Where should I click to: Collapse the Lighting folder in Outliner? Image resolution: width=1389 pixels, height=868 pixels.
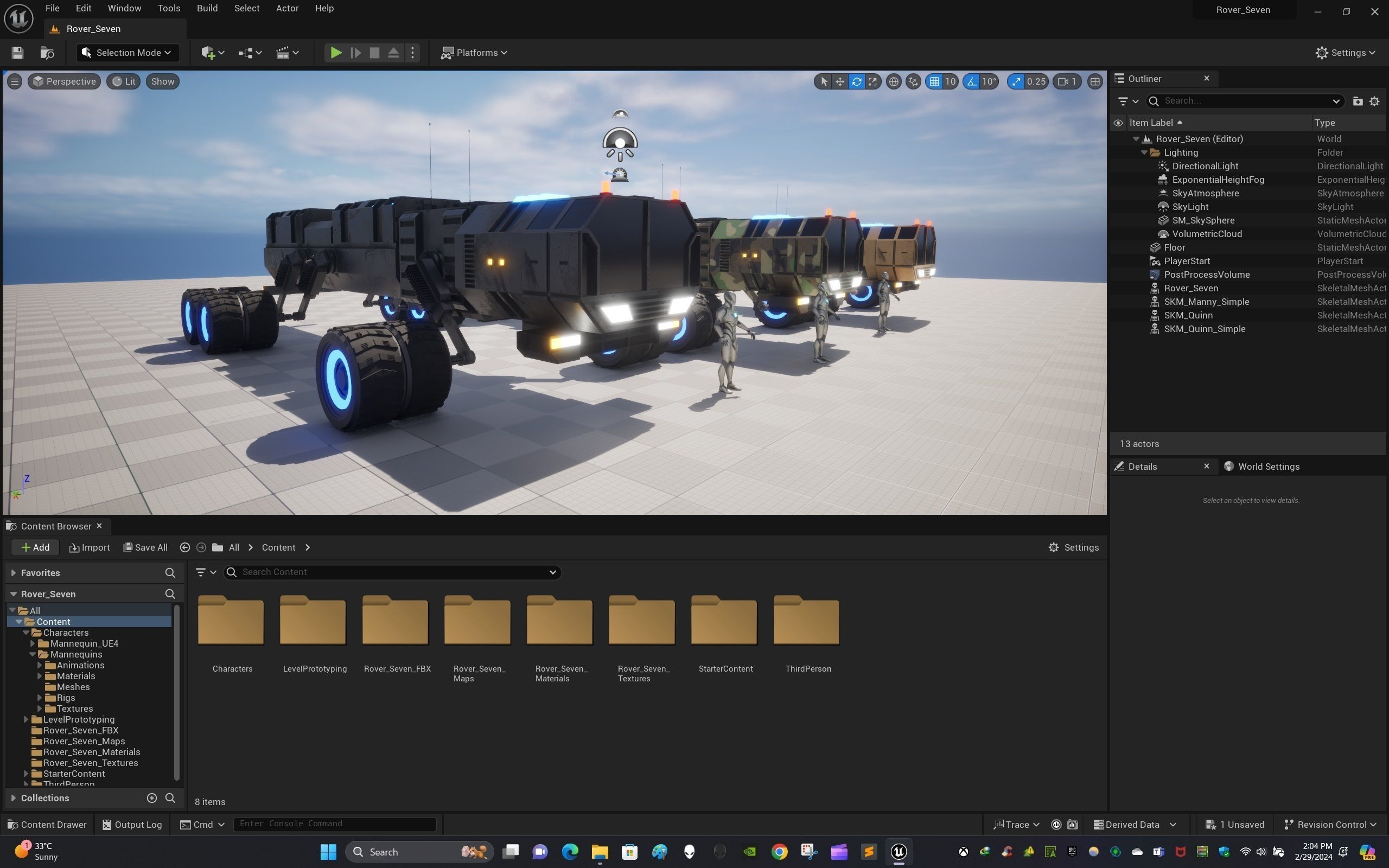click(x=1144, y=152)
